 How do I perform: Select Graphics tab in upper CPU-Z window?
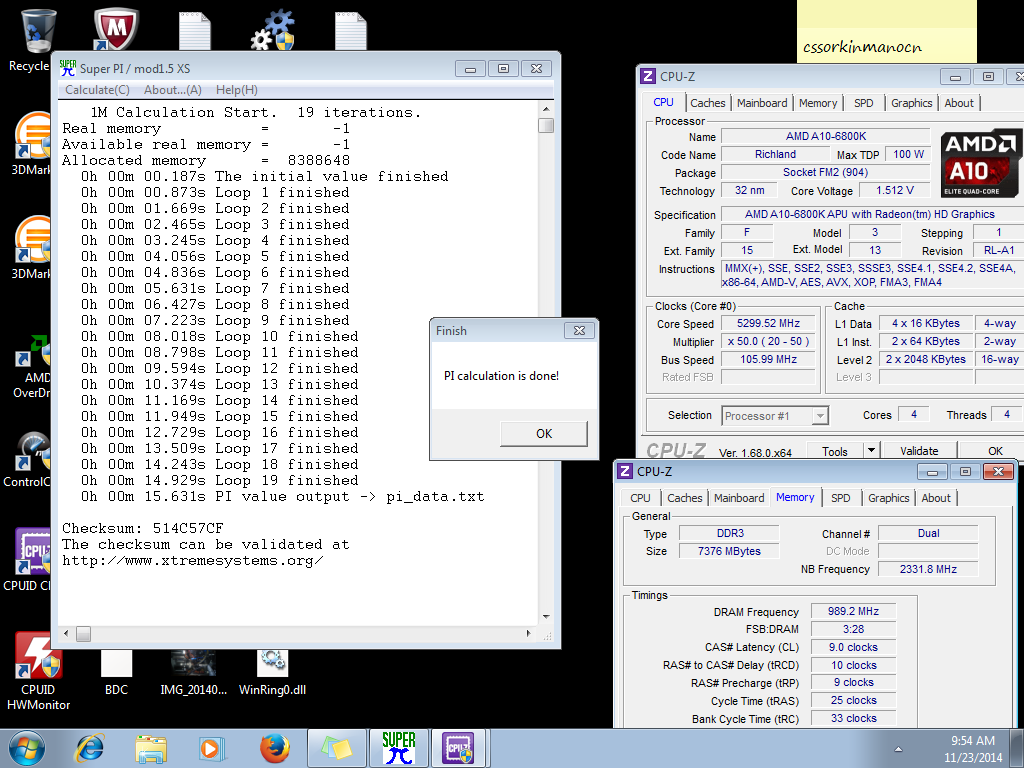(x=912, y=103)
